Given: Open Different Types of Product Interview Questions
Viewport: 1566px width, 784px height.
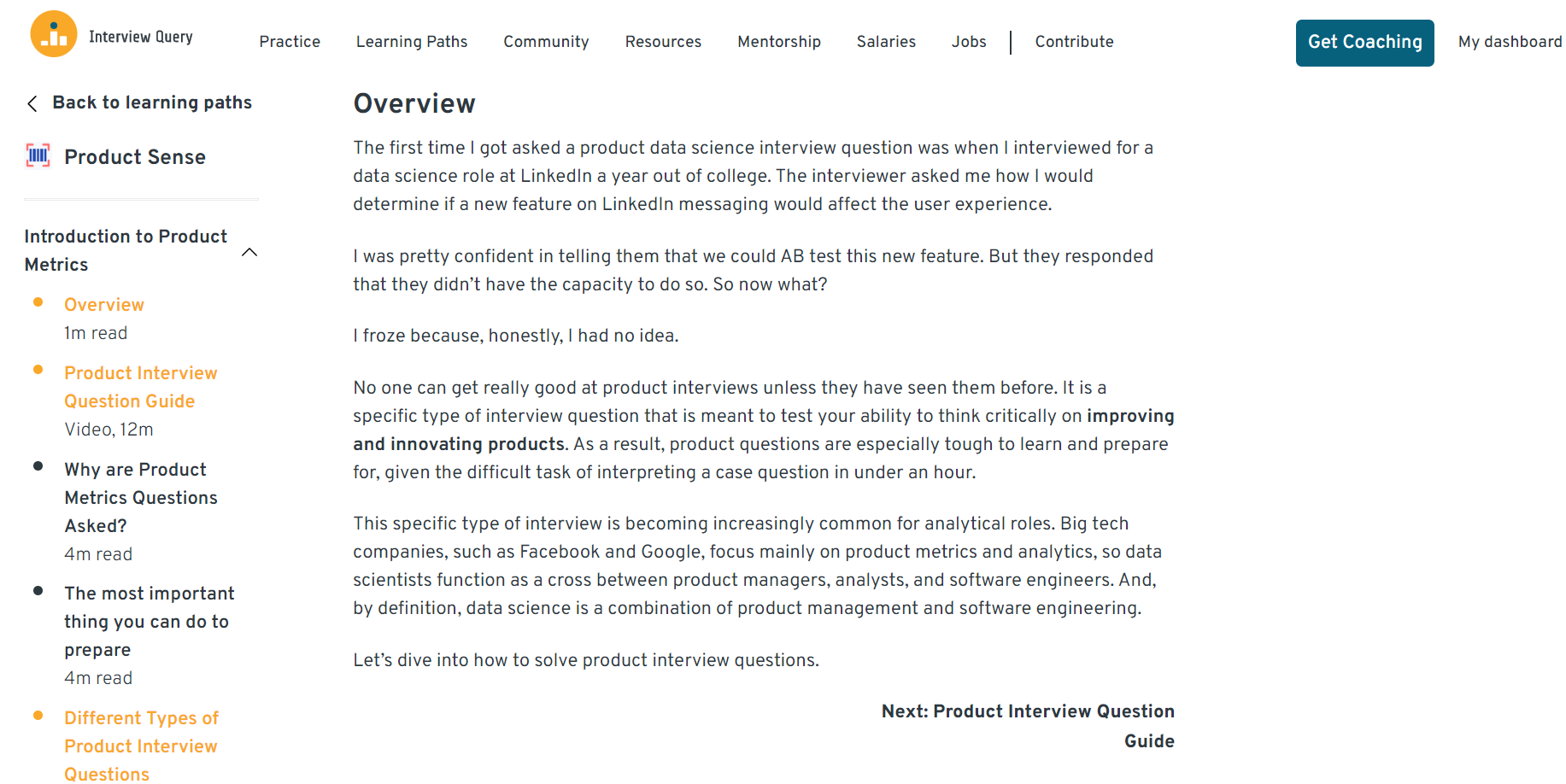Looking at the screenshot, I should (141, 745).
